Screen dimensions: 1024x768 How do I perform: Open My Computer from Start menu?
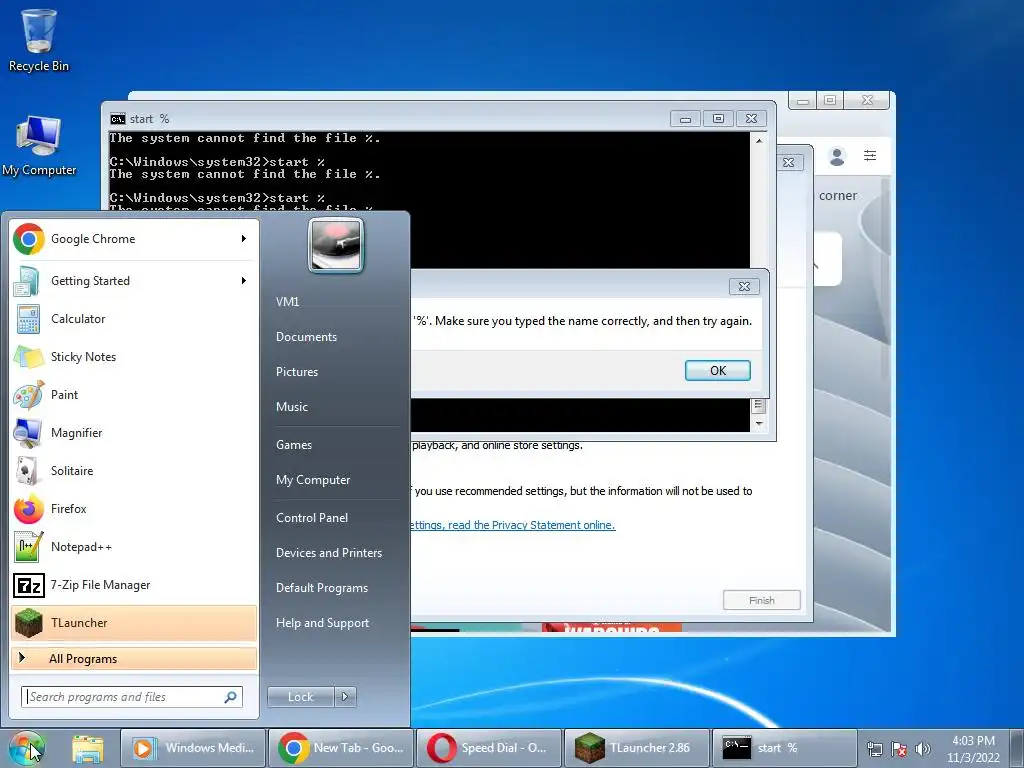313,480
